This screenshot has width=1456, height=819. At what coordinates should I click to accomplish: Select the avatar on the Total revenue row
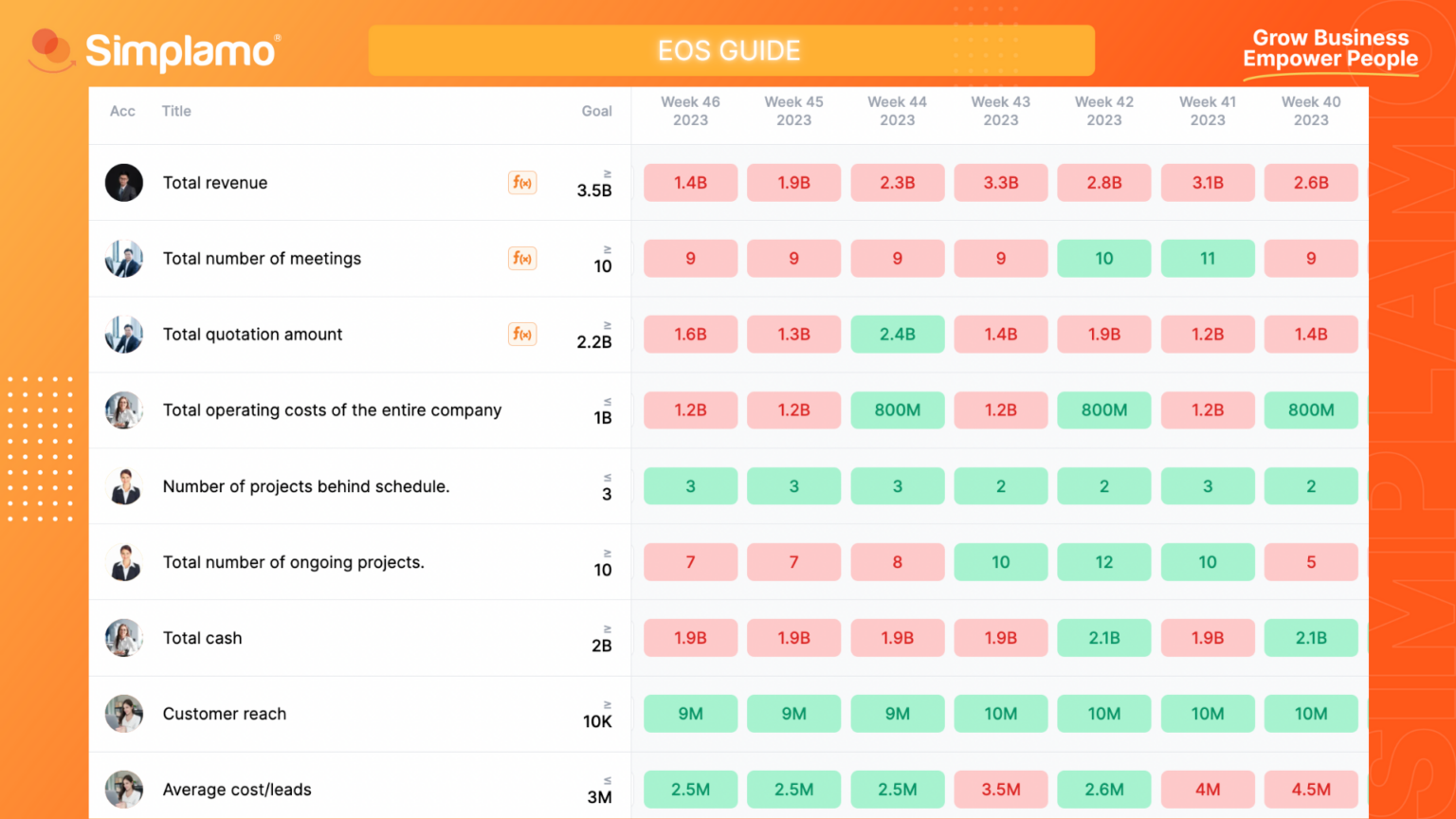pyautogui.click(x=124, y=182)
